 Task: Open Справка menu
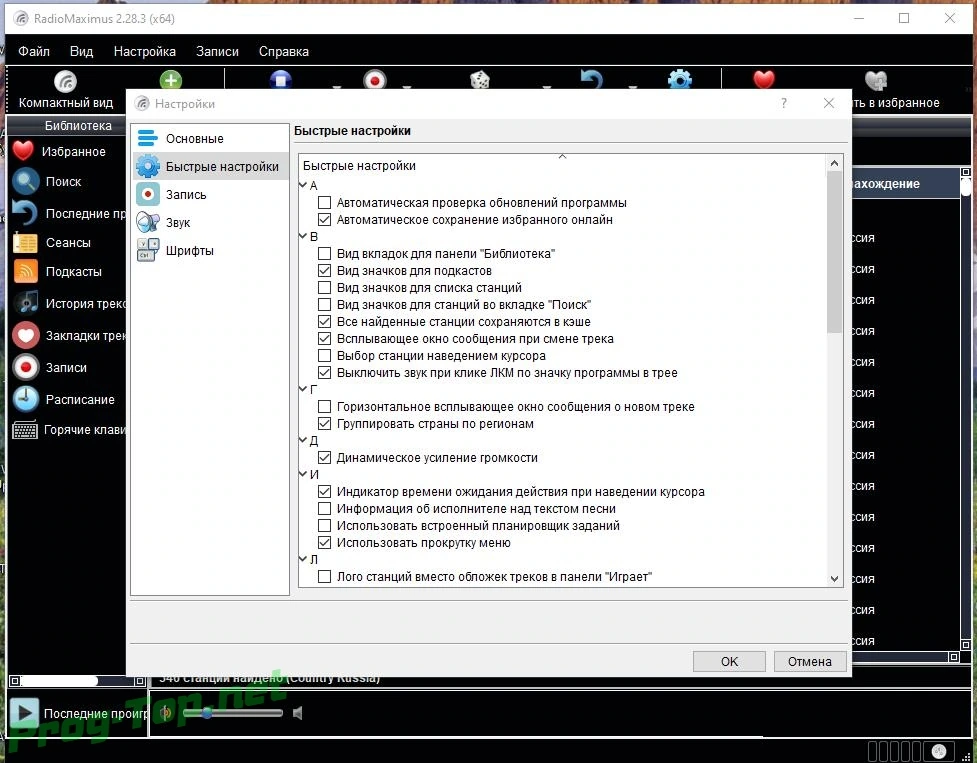coord(284,51)
